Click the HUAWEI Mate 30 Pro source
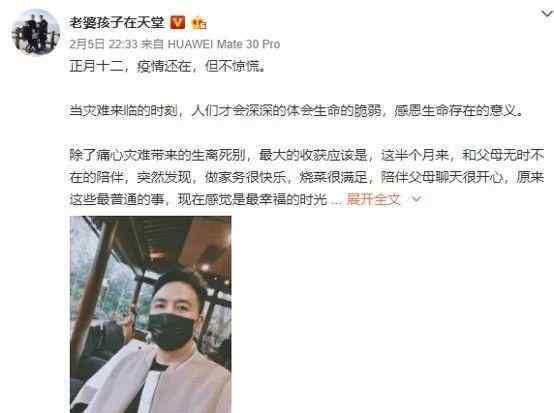 click(224, 44)
